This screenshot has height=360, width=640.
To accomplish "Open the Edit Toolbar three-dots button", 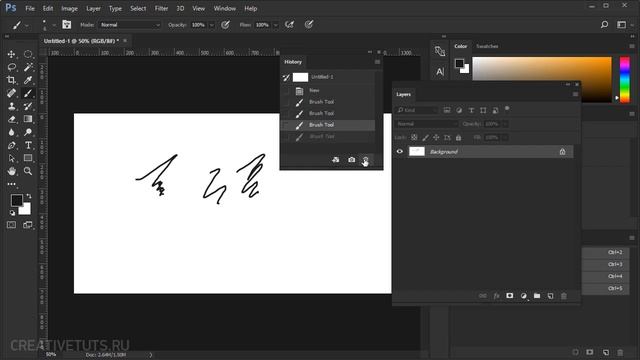I will tap(11, 184).
